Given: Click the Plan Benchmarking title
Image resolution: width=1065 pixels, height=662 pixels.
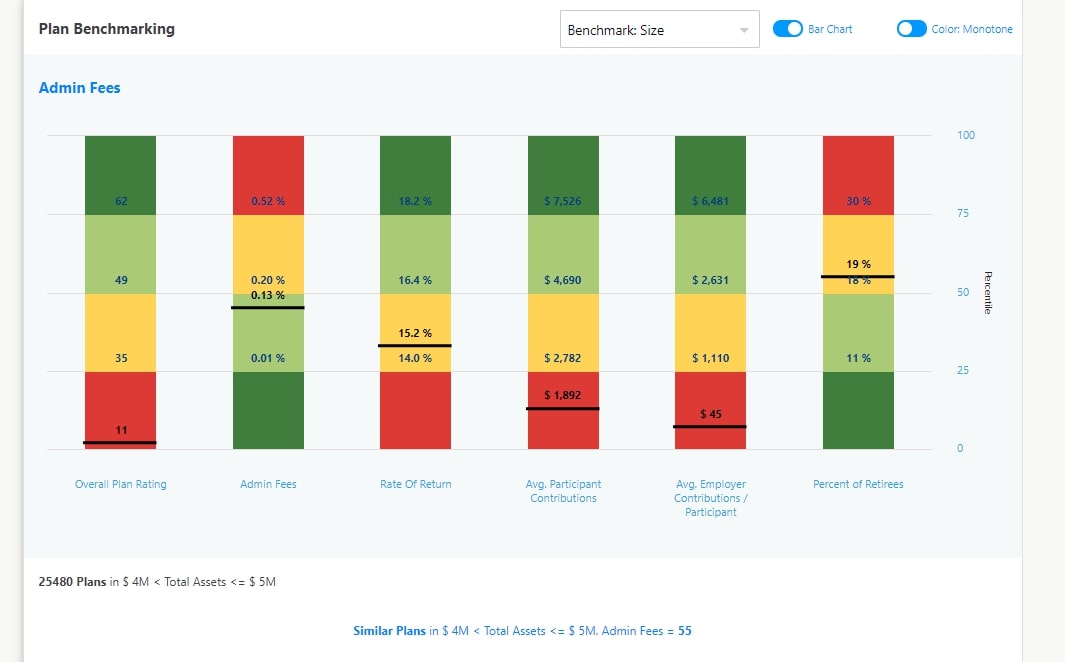Looking at the screenshot, I should 106,29.
